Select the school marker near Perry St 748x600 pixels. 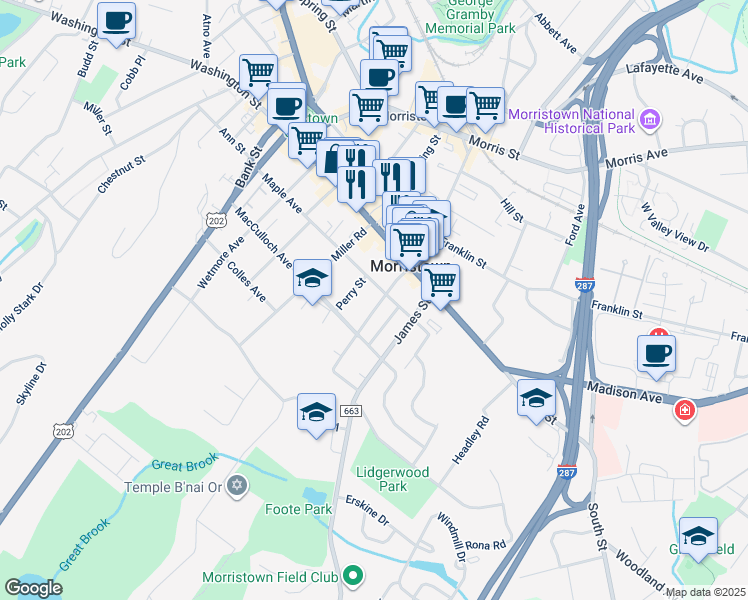coord(312,280)
